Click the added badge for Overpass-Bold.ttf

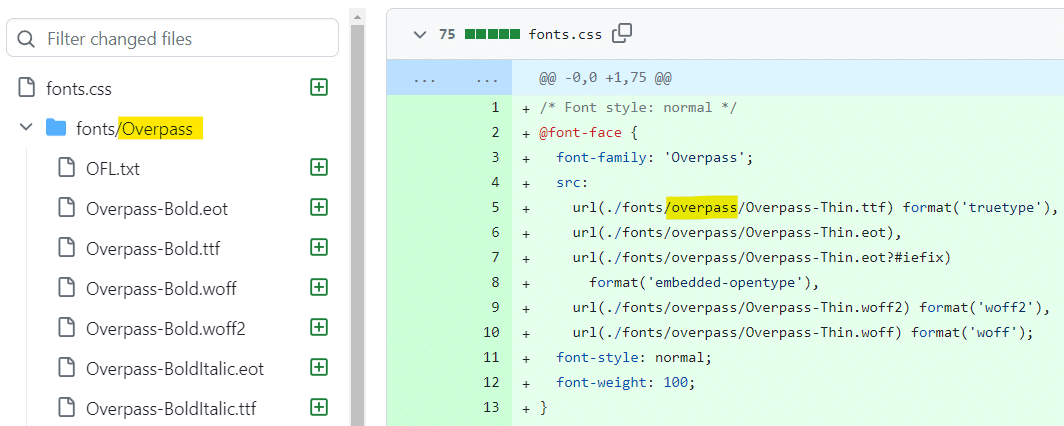pos(319,247)
